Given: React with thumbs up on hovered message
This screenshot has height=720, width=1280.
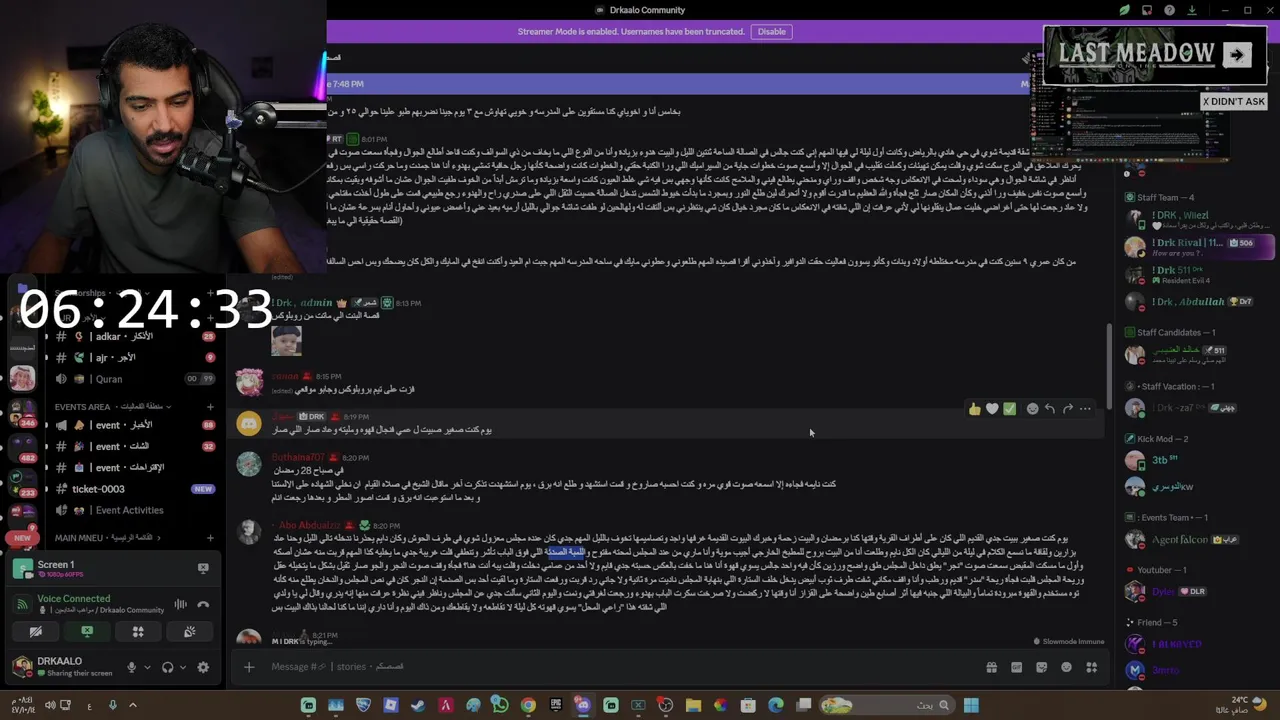Looking at the screenshot, I should tap(974, 409).
